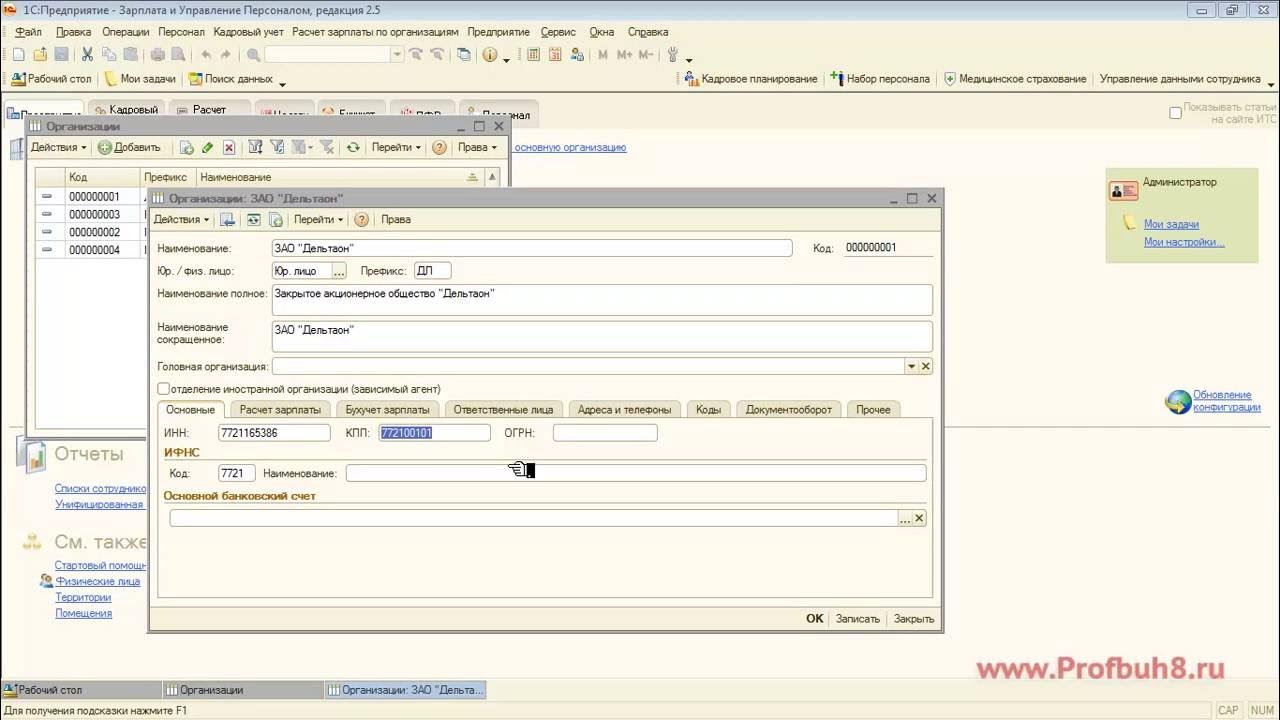Open the info (i) help icon
The width and height of the screenshot is (1280, 720).
489,55
